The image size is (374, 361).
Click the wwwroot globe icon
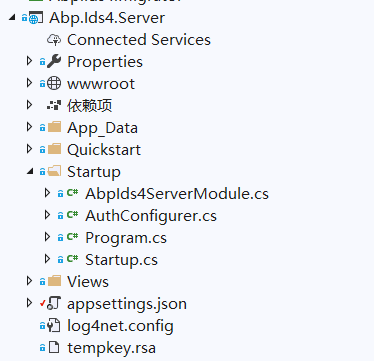click(x=54, y=83)
